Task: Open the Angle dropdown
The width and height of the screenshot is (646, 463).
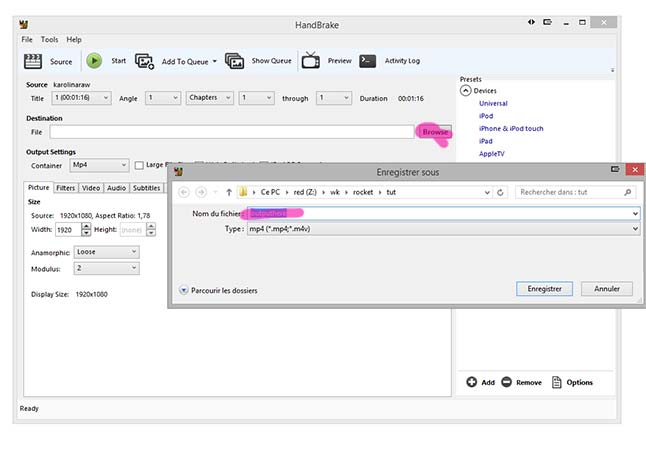Action: (163, 98)
